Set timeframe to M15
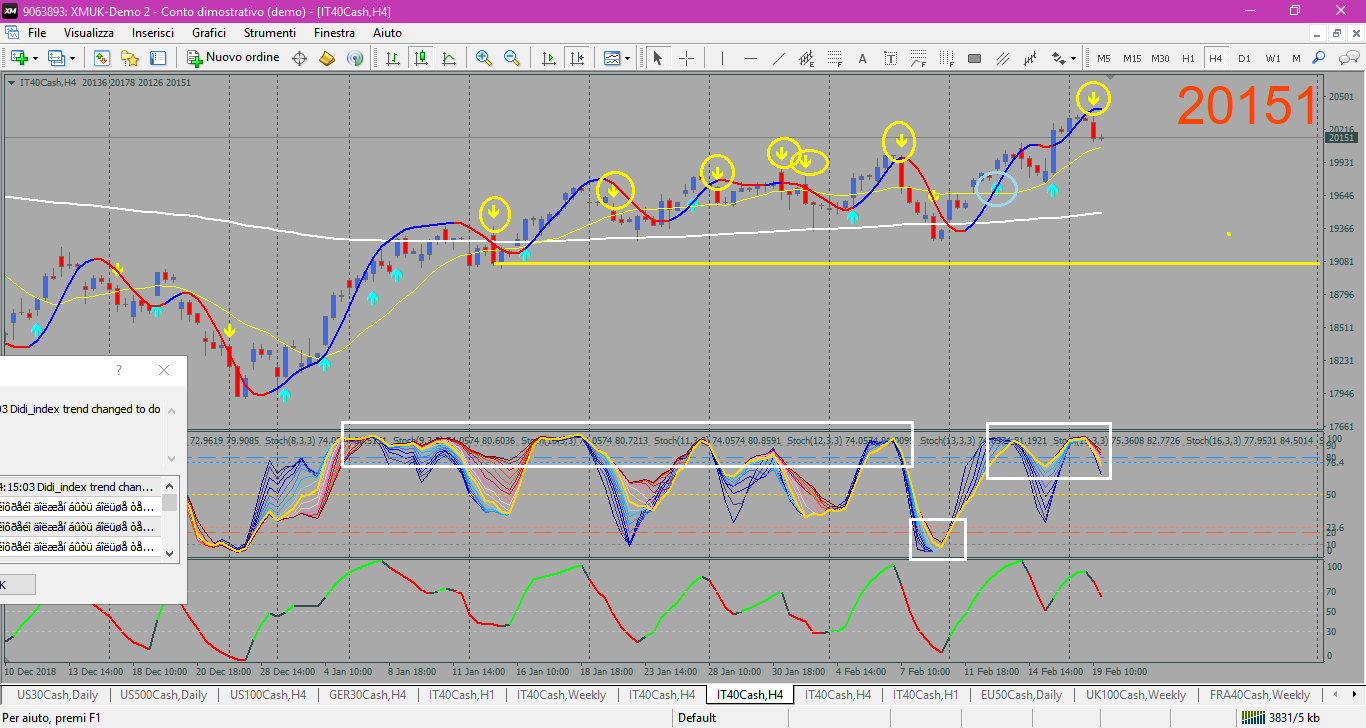The image size is (1366, 728). pyautogui.click(x=1132, y=58)
